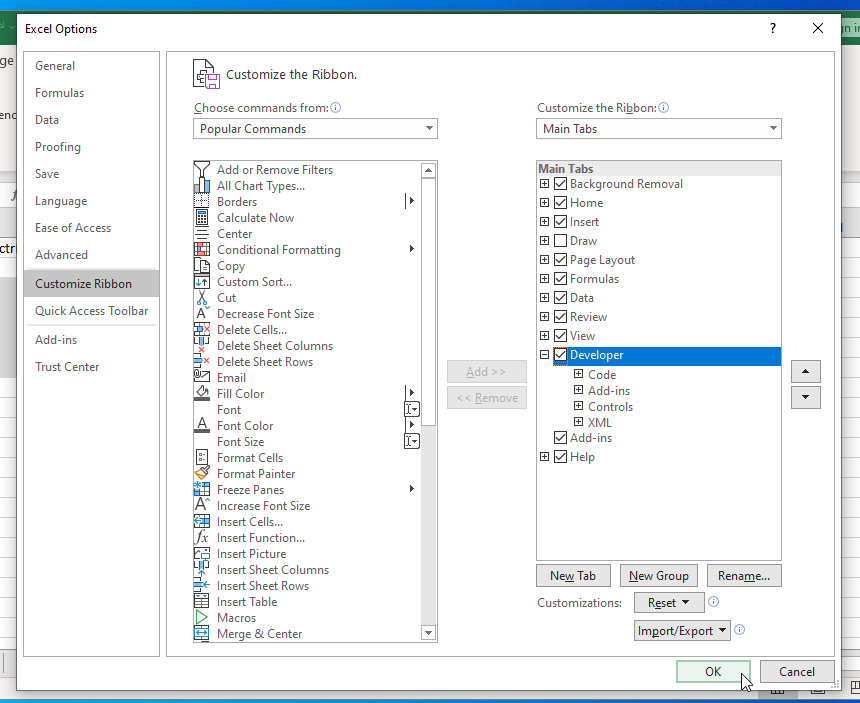The height and width of the screenshot is (703, 860).
Task: Expand the Home tab tree node
Action: (x=544, y=203)
